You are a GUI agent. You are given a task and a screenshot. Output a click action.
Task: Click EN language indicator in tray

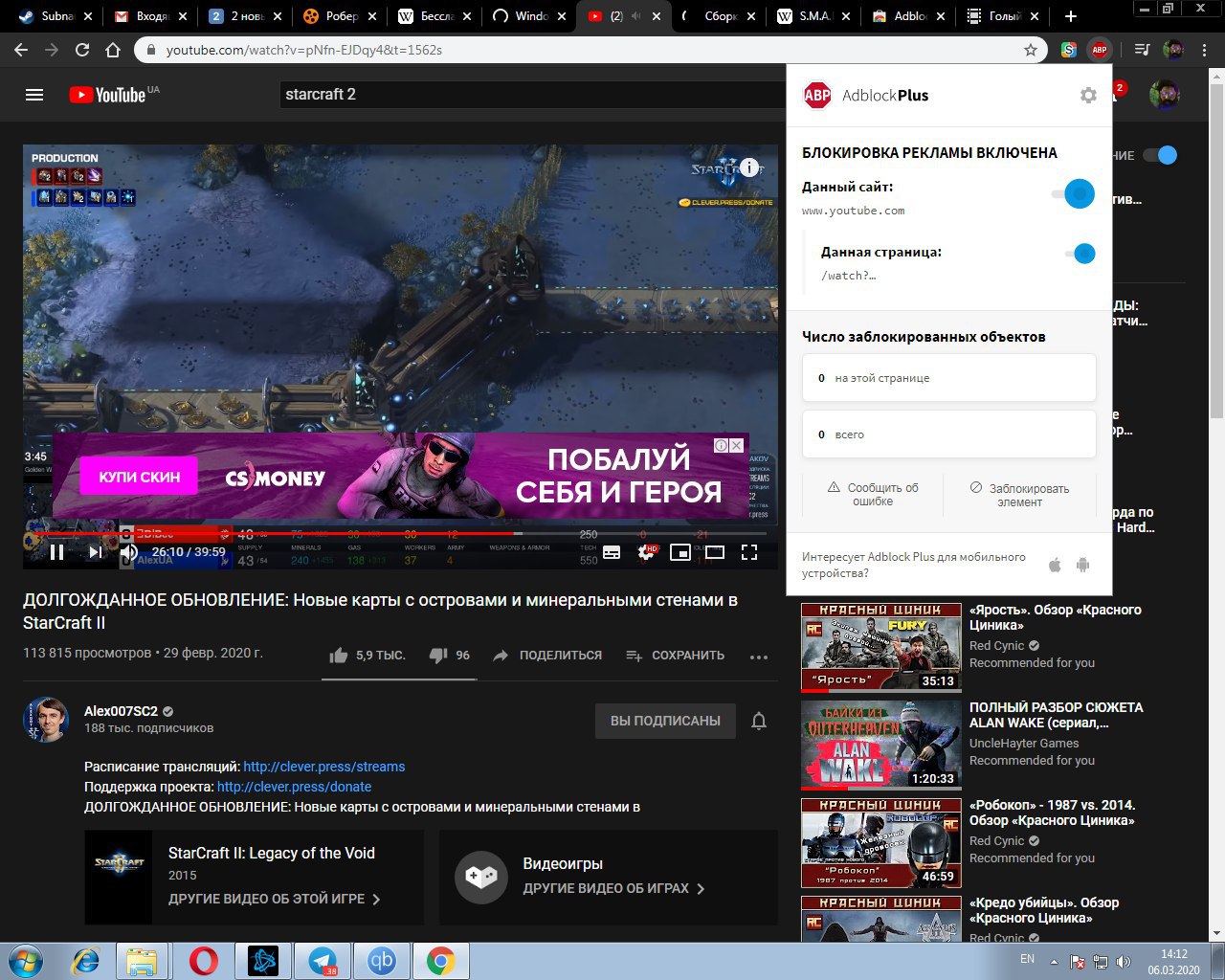(1027, 959)
